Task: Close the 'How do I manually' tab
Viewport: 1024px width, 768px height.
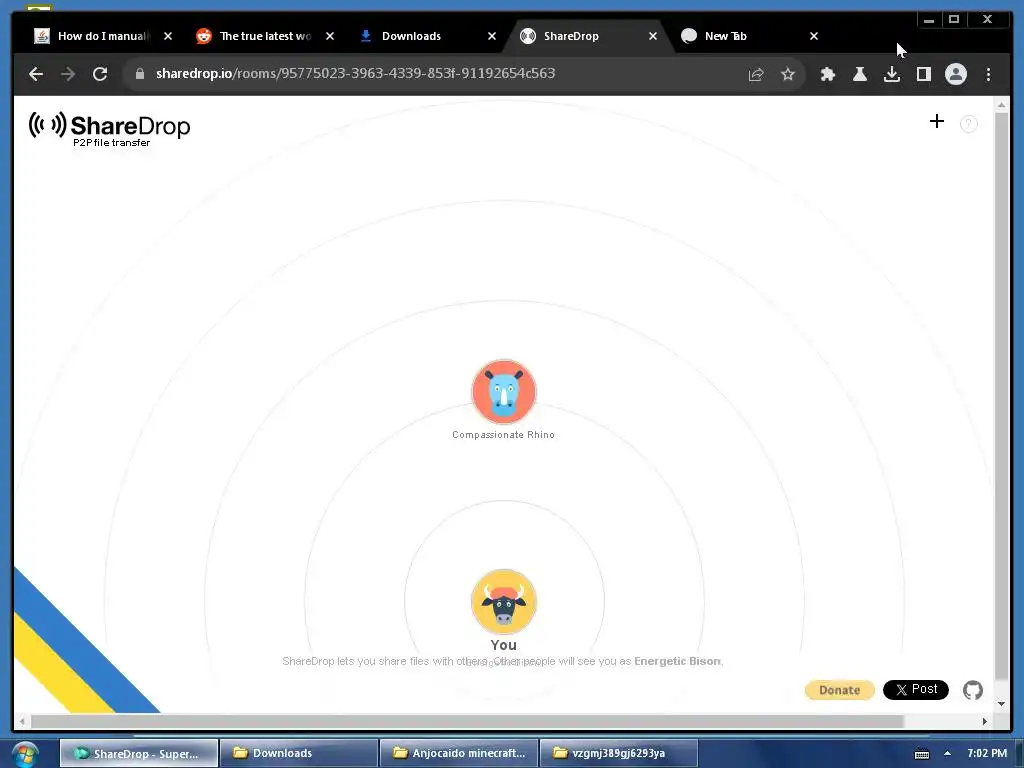Action: click(168, 36)
